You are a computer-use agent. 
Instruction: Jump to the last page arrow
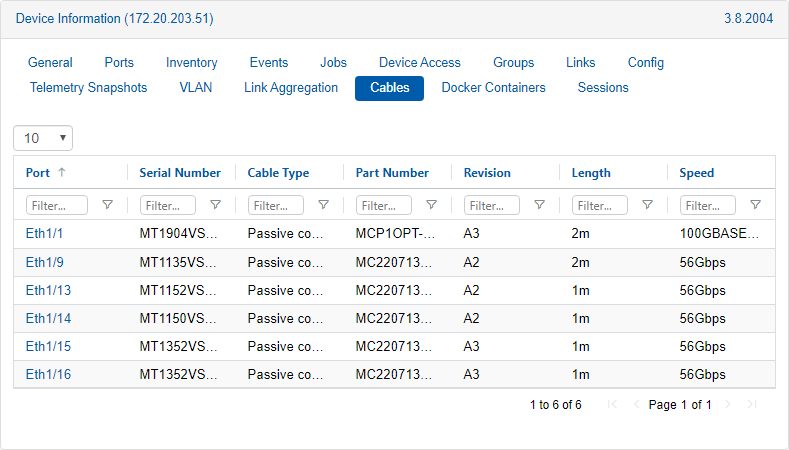[x=752, y=405]
